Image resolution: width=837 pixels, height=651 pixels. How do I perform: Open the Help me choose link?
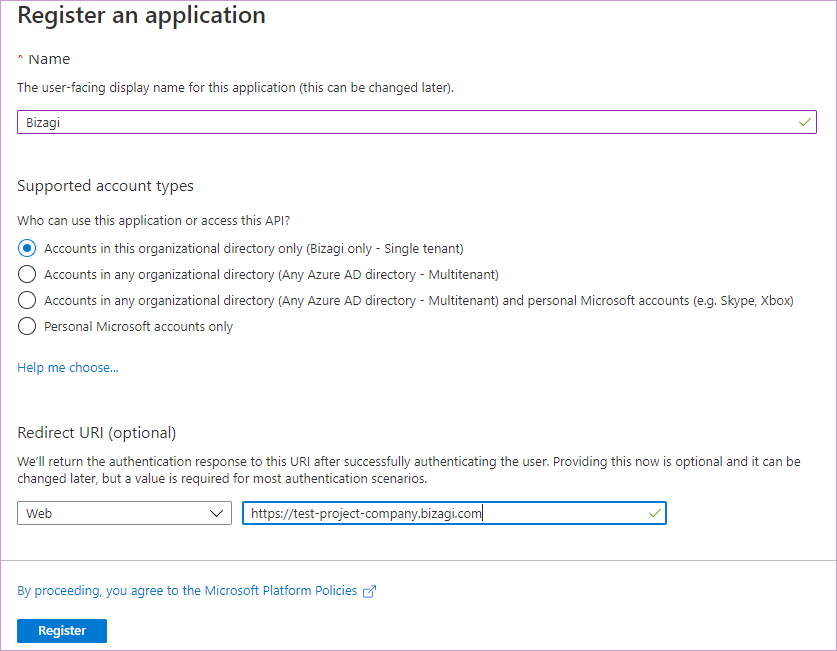tap(68, 368)
